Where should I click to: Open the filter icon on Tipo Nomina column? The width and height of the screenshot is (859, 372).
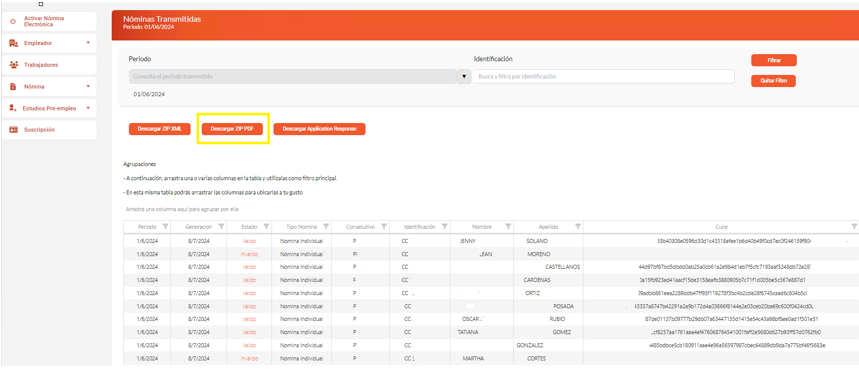(x=327, y=226)
